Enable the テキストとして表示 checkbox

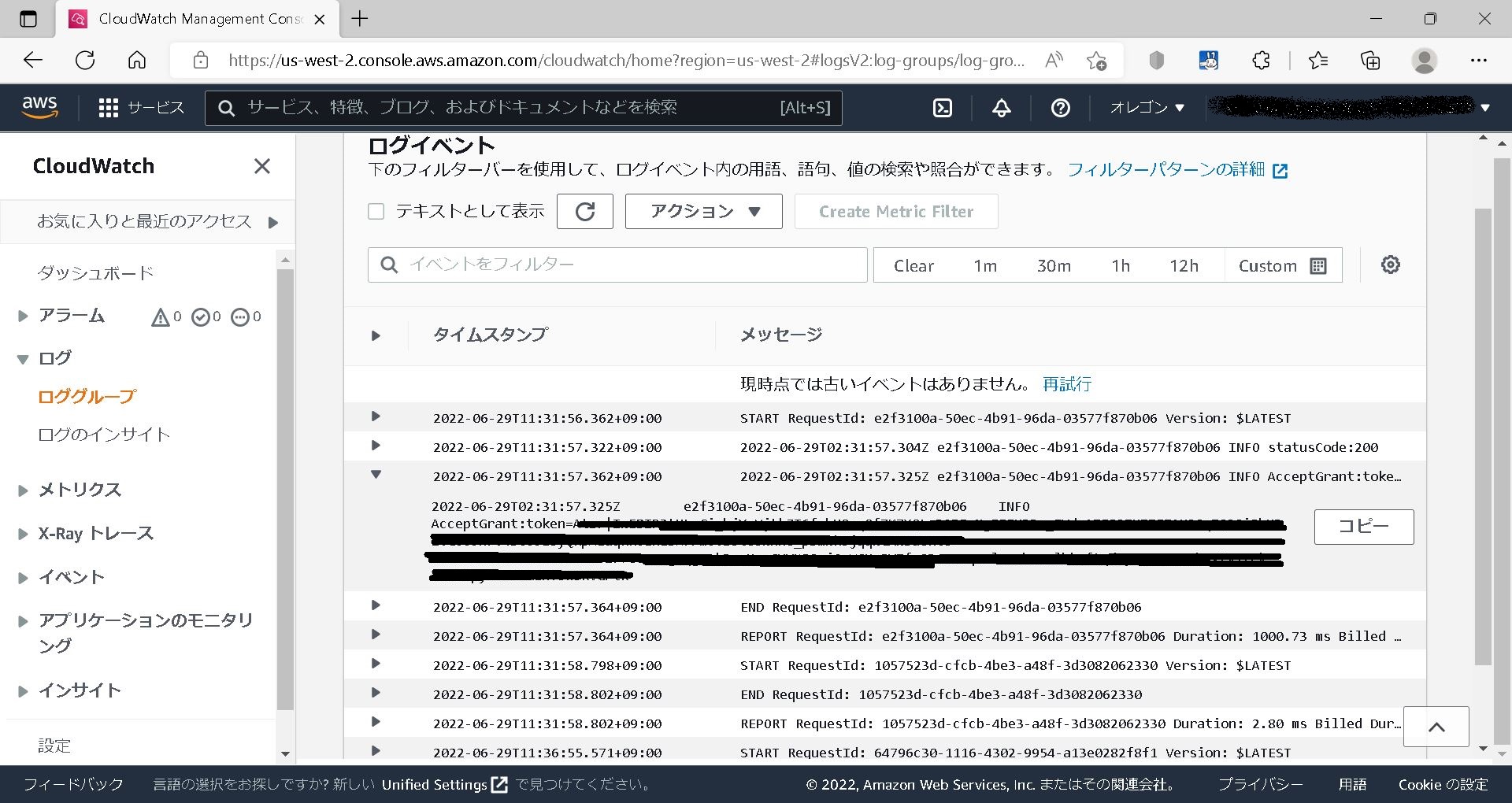pyautogui.click(x=376, y=211)
